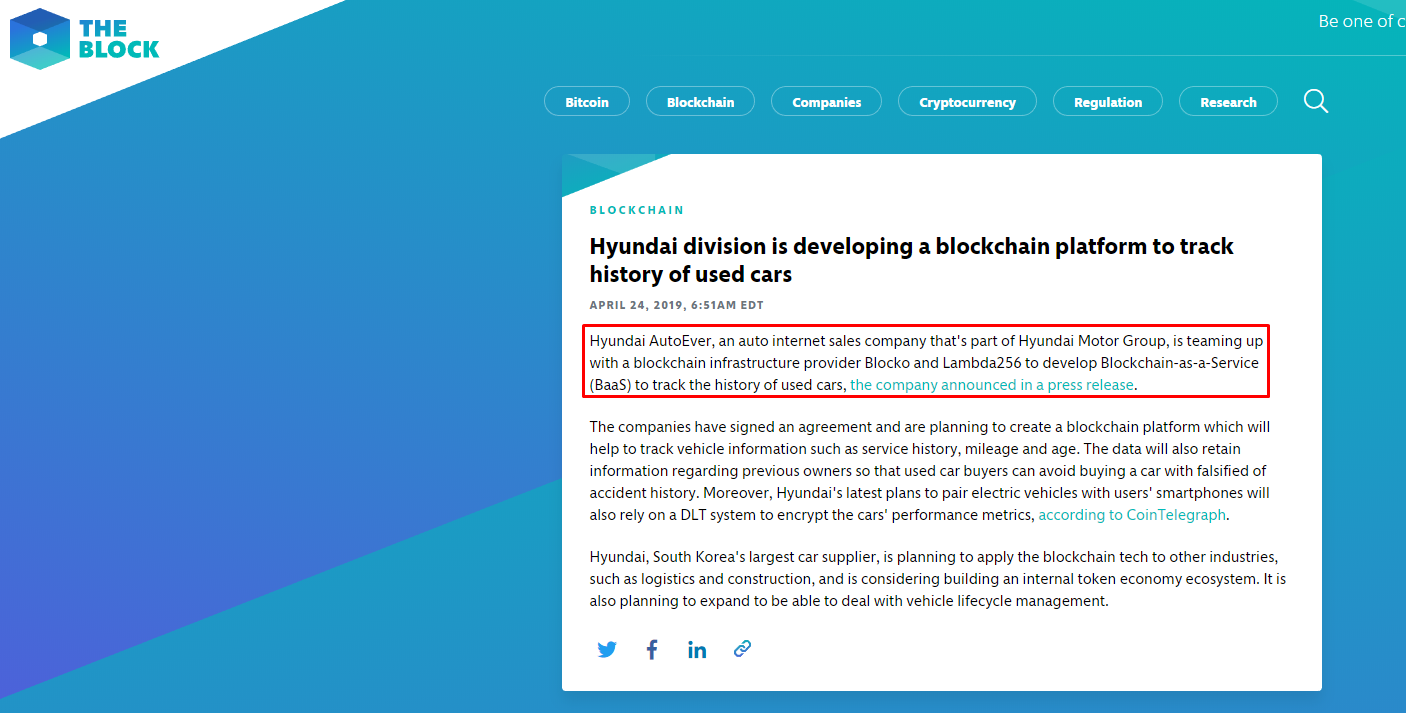This screenshot has width=1406, height=713.
Task: Open the 'according to CoinTelegraph' link
Action: click(x=1132, y=515)
